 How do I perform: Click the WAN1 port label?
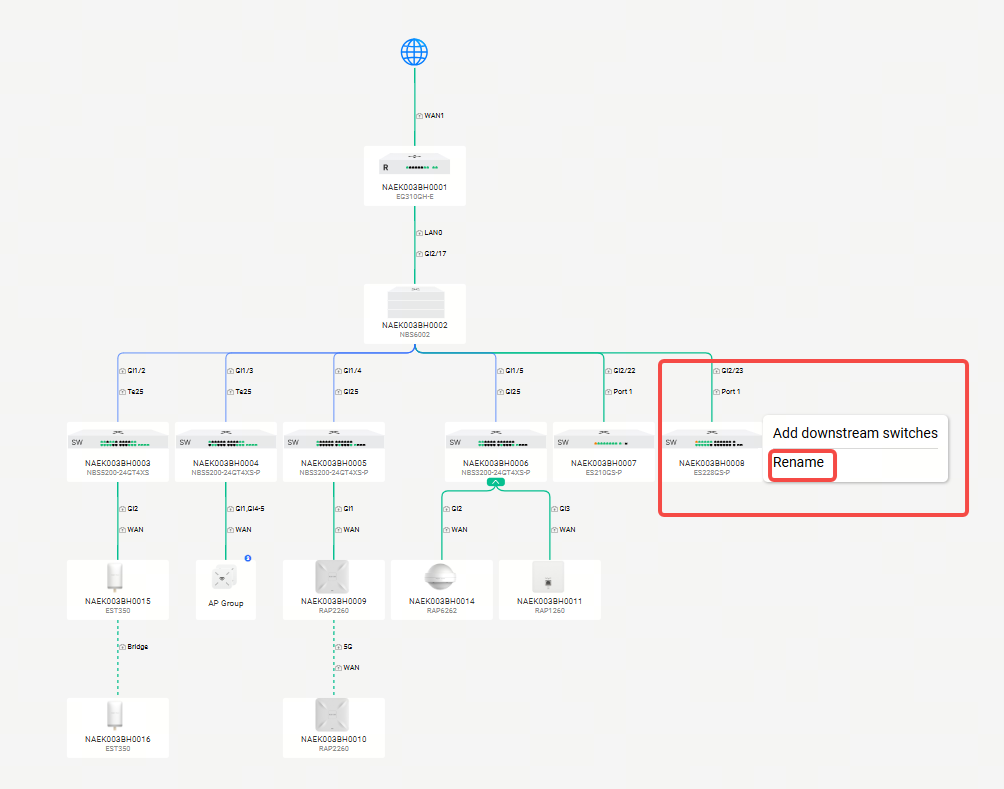pos(433,116)
